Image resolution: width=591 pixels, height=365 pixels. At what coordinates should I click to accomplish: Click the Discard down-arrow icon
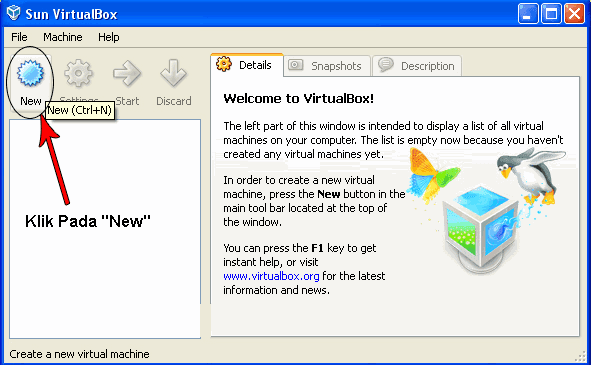173,73
